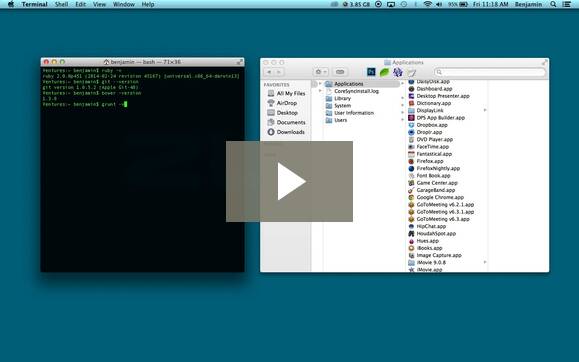The image size is (579, 362).
Task: Select DPS App Builder.app
Action: click(436, 117)
